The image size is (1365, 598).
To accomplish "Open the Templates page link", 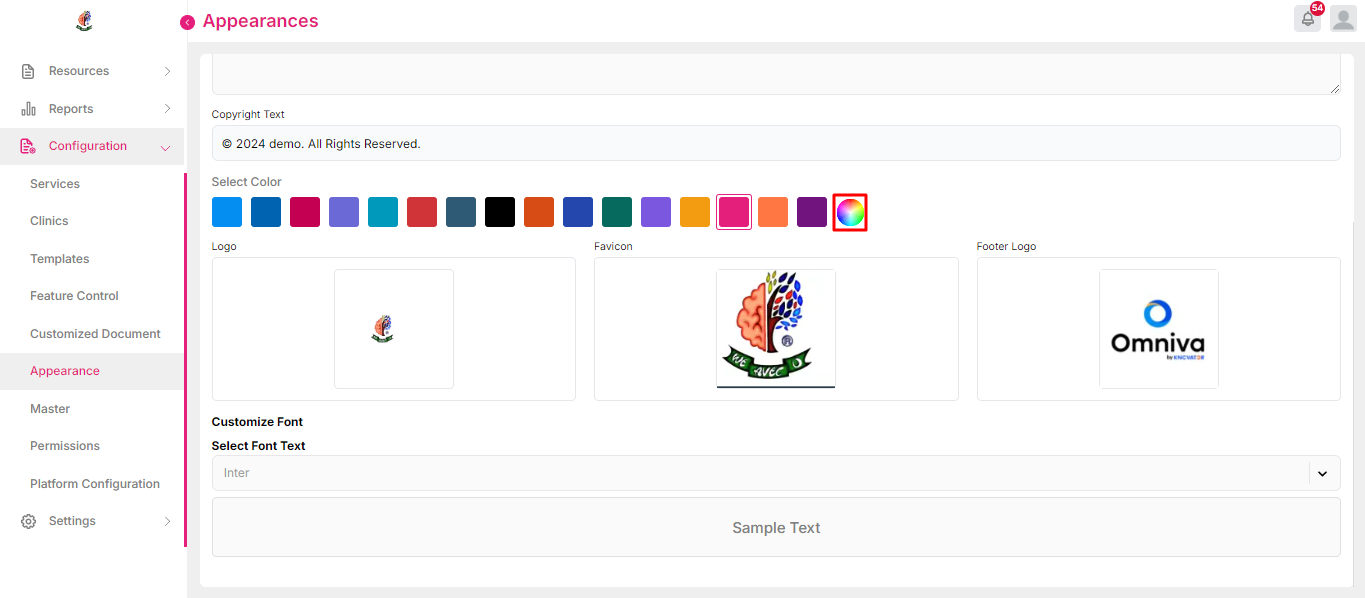I will [x=60, y=259].
